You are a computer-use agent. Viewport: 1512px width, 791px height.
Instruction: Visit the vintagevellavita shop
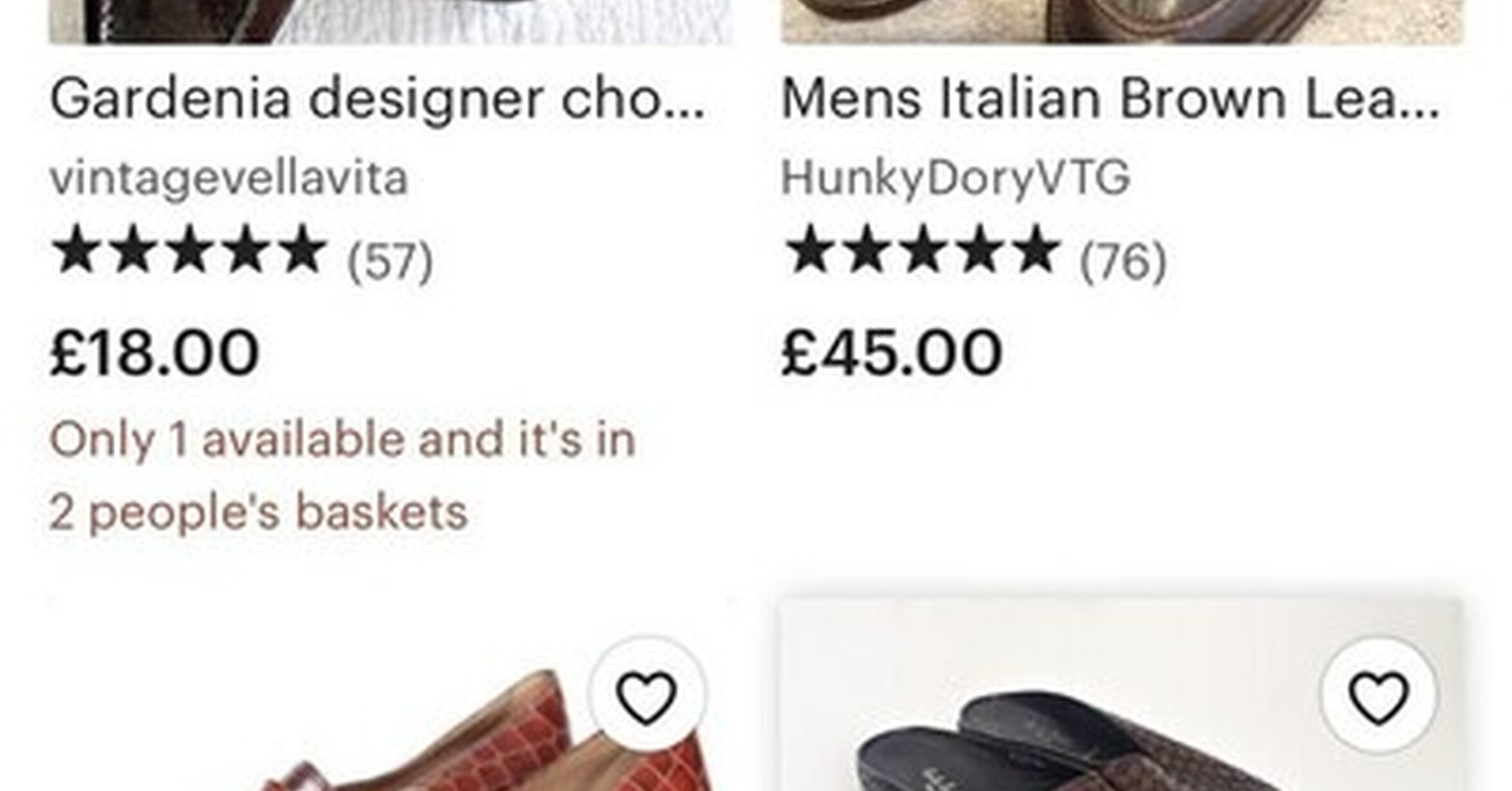tap(229, 177)
